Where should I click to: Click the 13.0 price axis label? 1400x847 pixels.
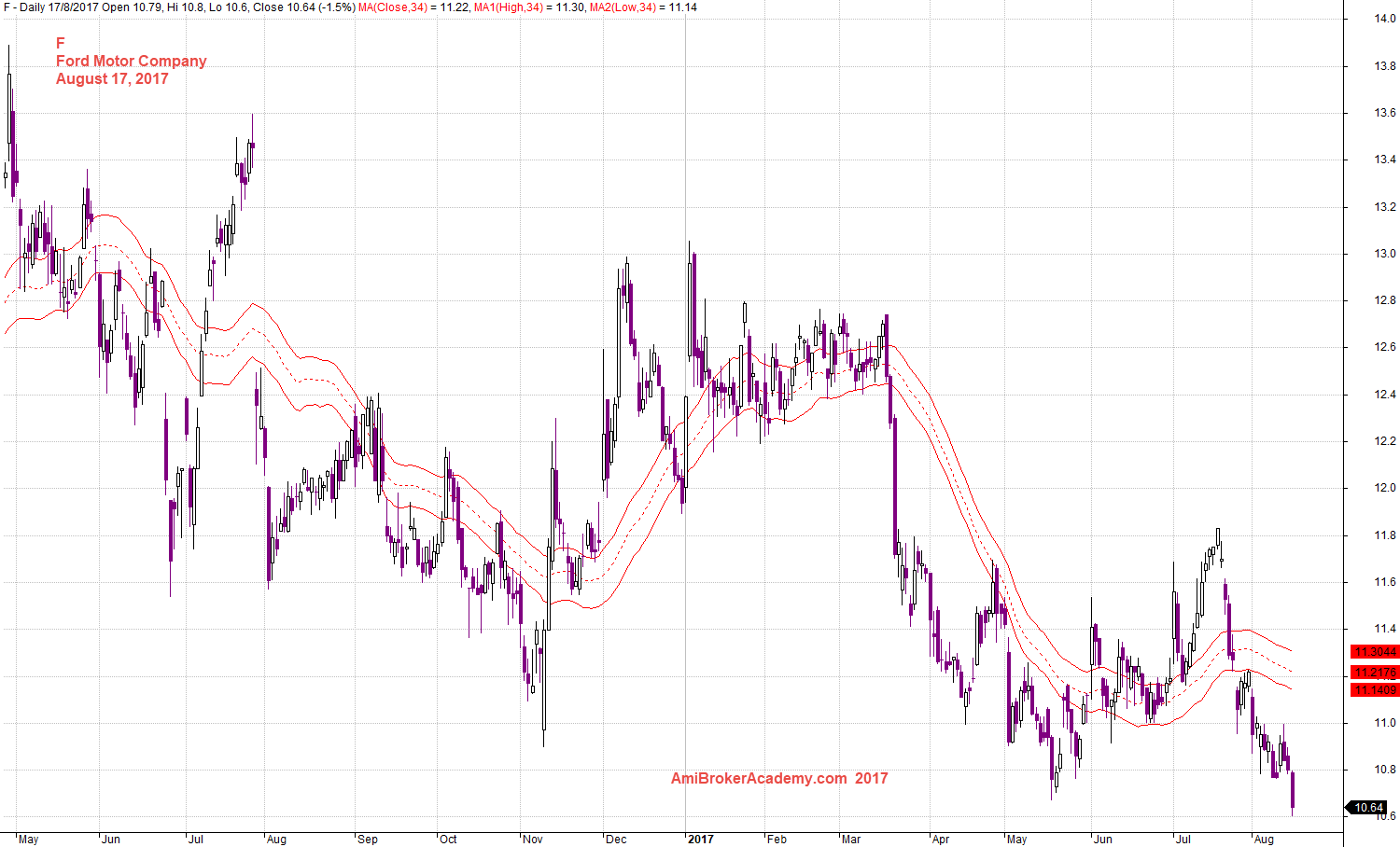1385,254
